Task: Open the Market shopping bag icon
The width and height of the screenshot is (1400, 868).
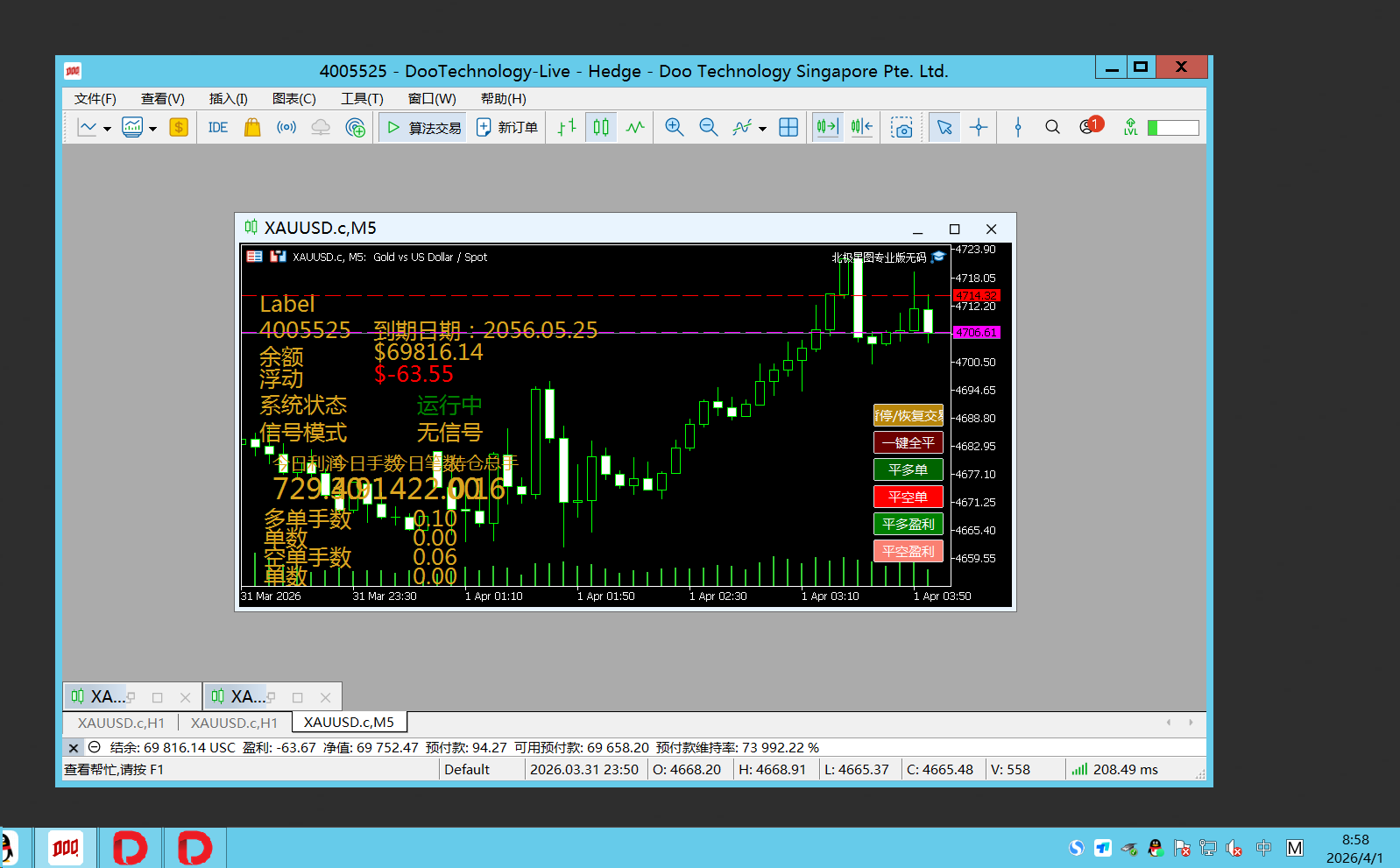Action: (x=252, y=128)
